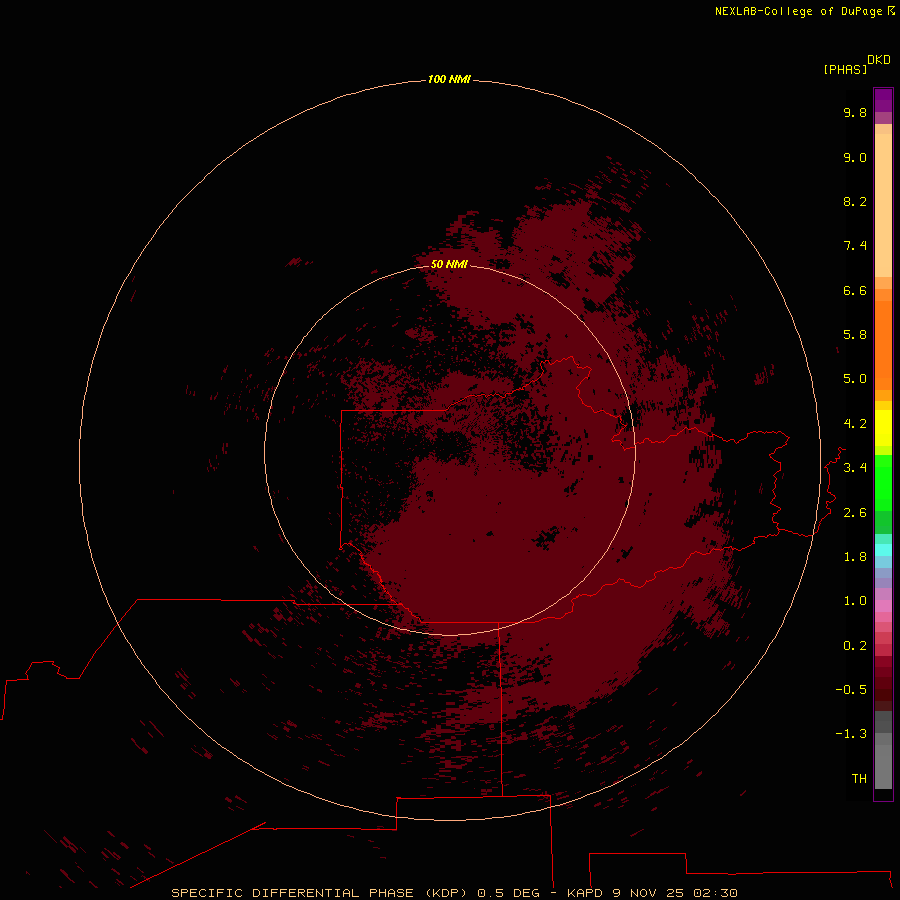
Task: Click the [PHAS] legend label
Action: click(845, 69)
